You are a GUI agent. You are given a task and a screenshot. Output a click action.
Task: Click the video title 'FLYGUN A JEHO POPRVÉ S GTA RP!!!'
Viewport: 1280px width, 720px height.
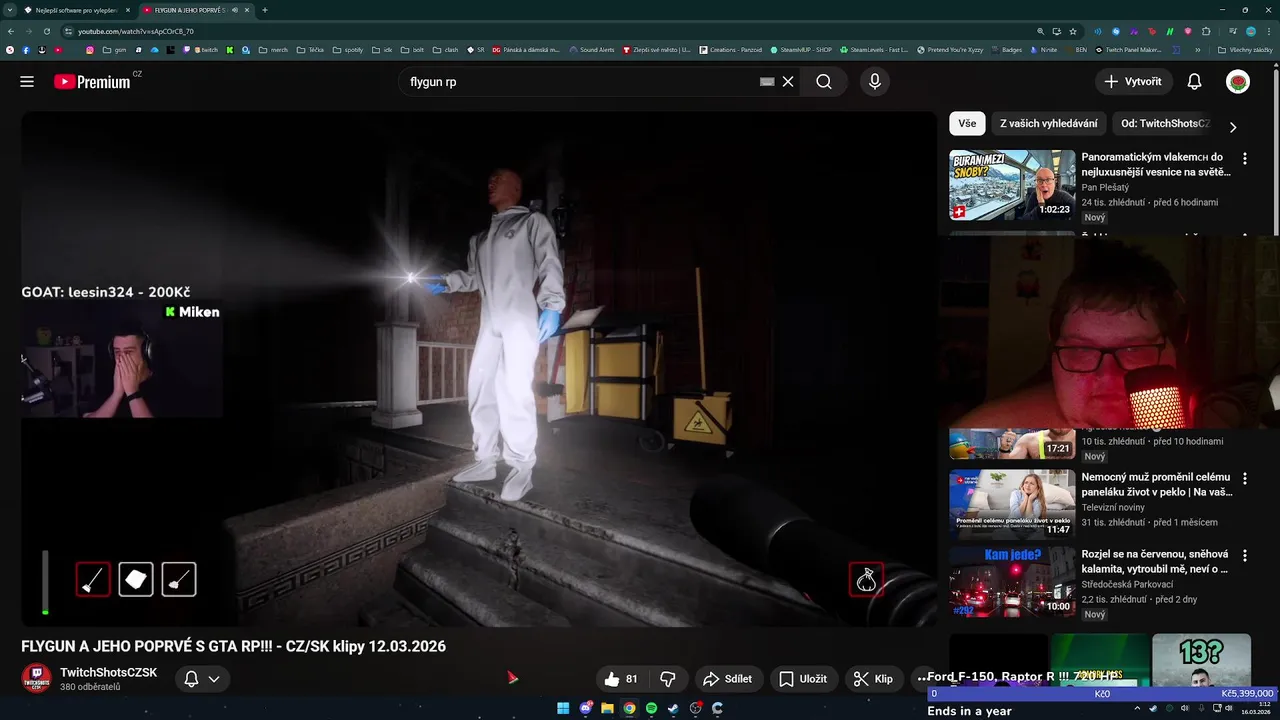pos(233,646)
